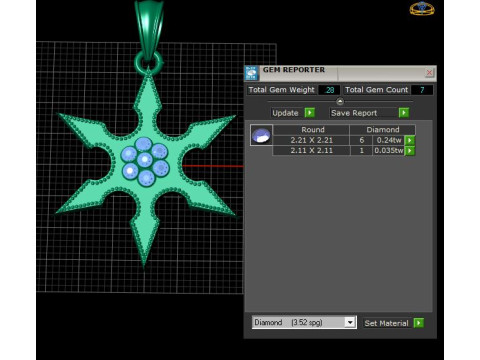The width and height of the screenshot is (480, 360).
Task: Click the Total Gem Weight value field
Action: [x=329, y=90]
